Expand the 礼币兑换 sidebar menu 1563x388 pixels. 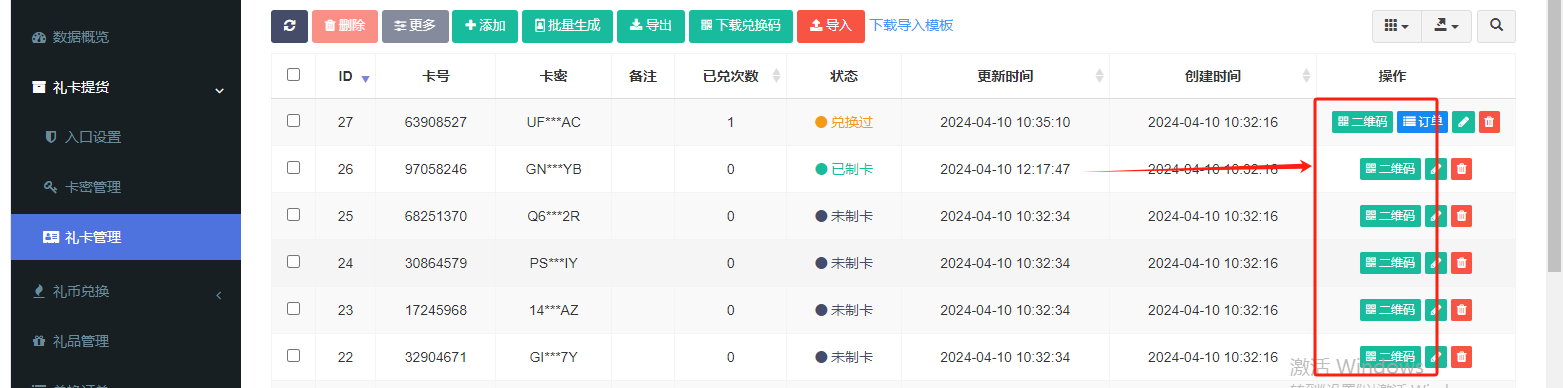(126, 291)
